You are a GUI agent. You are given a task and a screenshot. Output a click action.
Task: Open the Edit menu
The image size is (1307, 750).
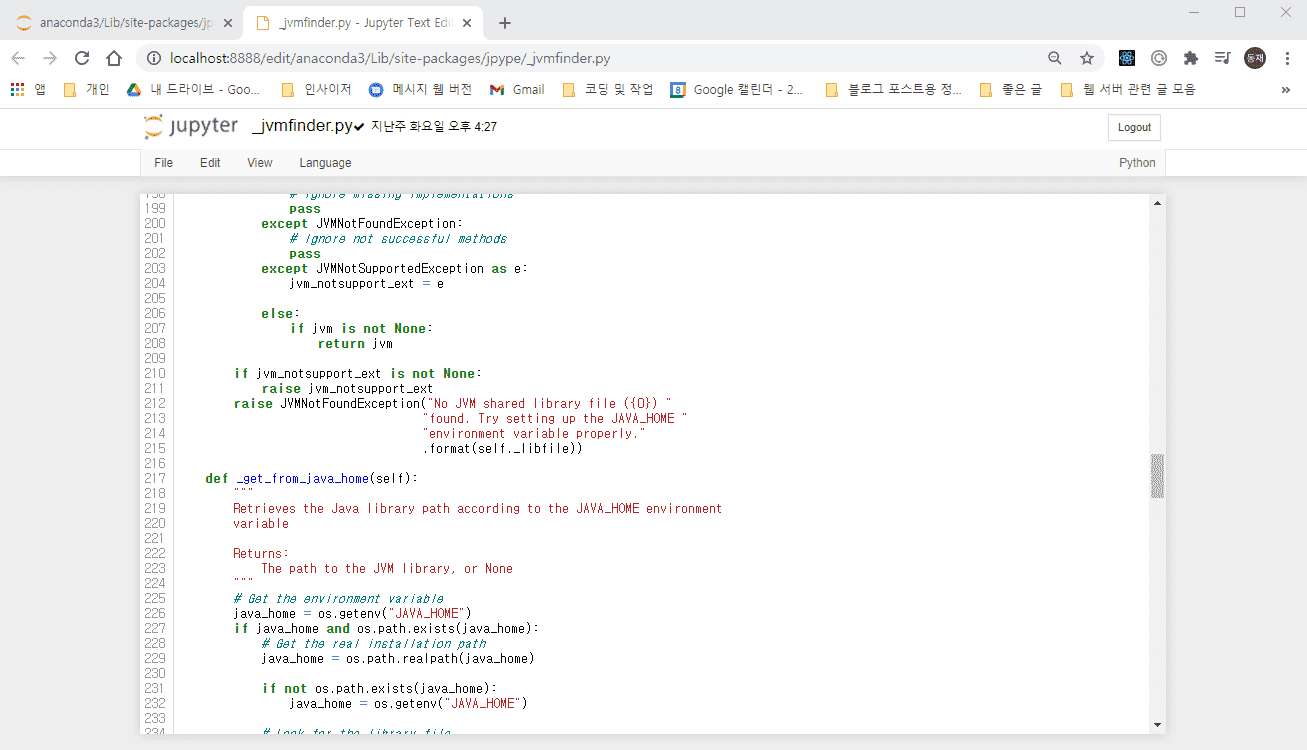click(210, 163)
